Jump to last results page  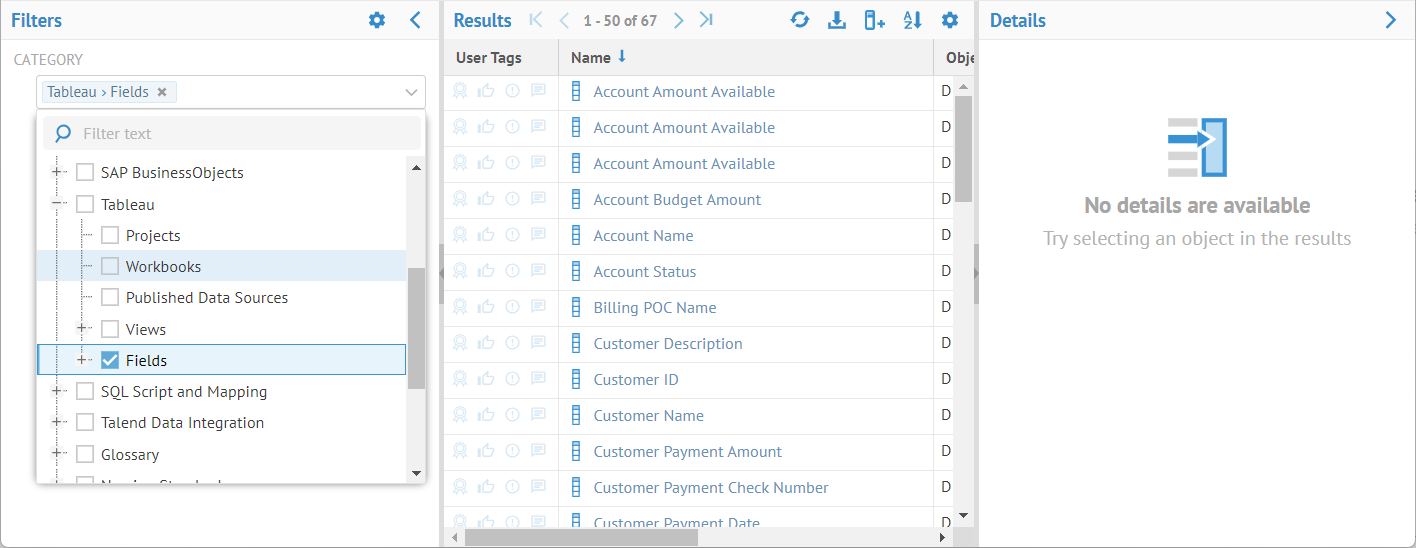[707, 20]
